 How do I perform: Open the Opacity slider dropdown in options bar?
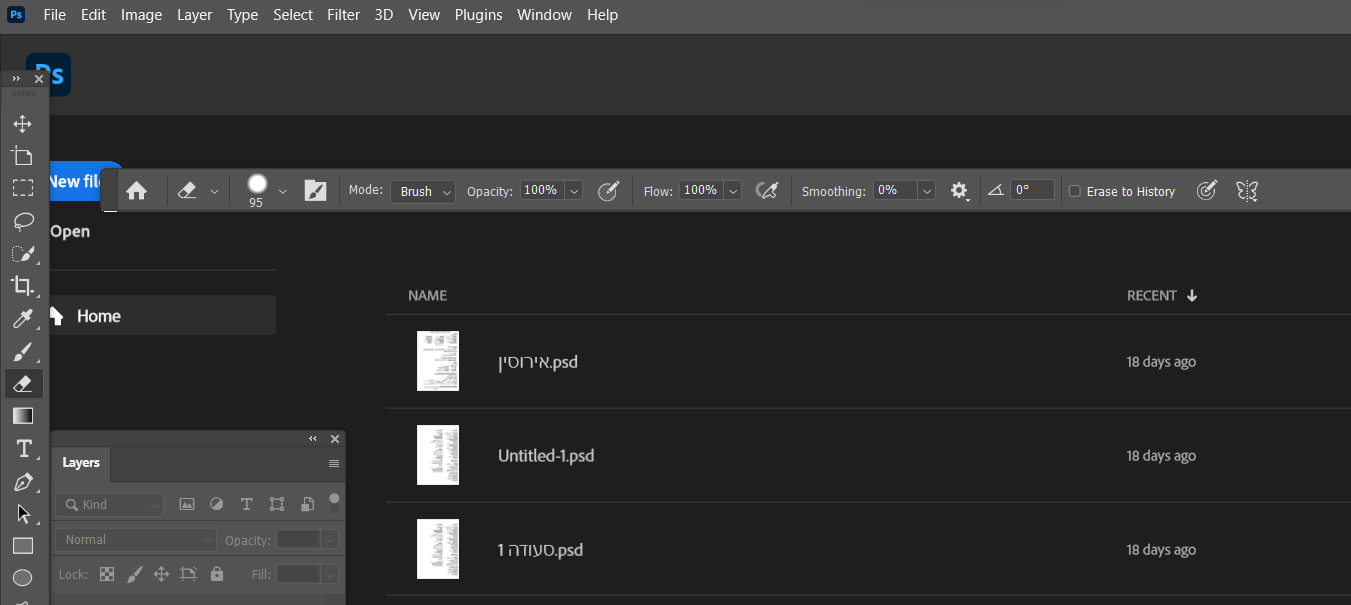574,191
